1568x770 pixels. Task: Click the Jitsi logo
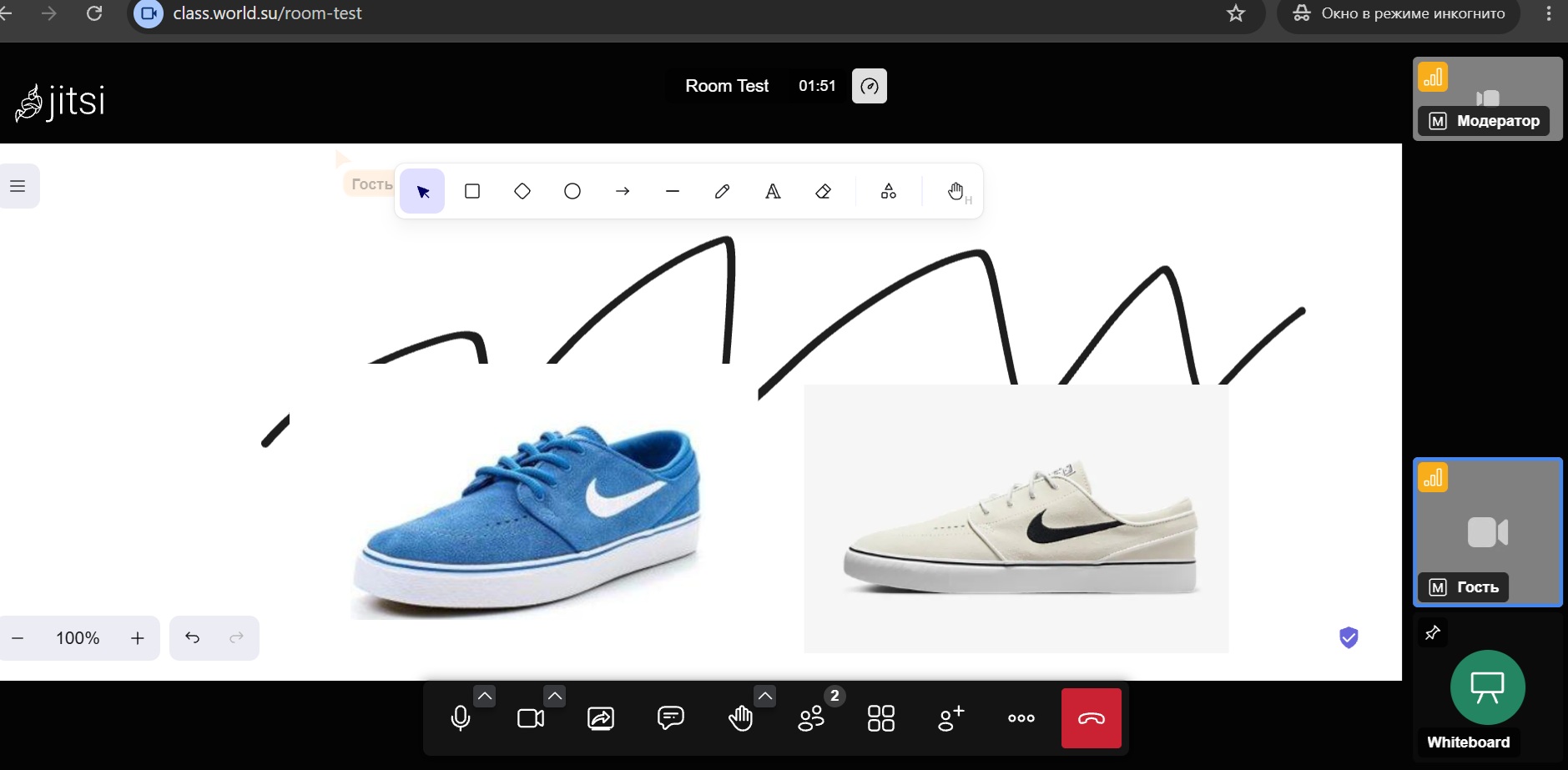point(60,102)
